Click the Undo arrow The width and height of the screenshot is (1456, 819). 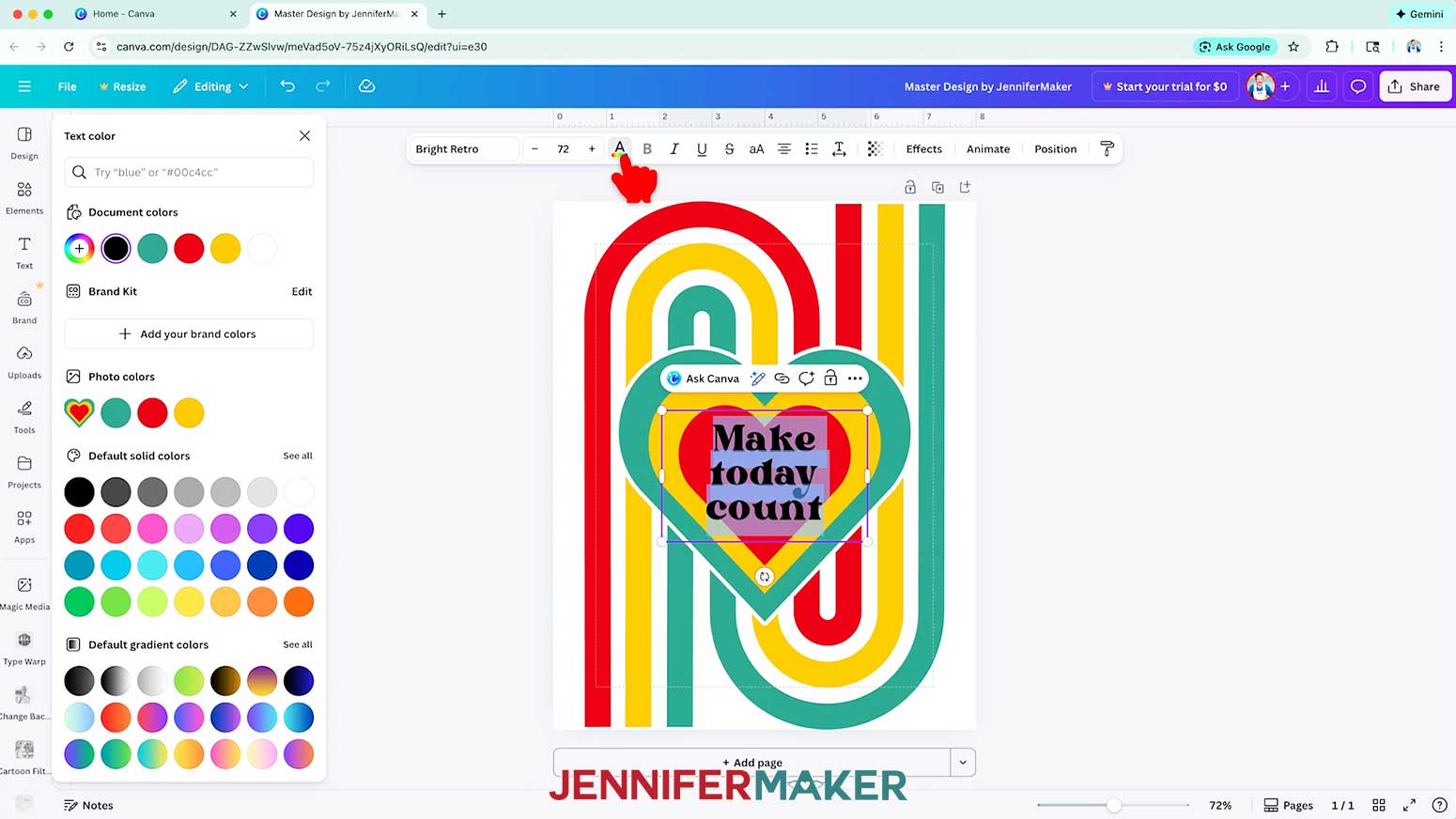pyautogui.click(x=287, y=86)
